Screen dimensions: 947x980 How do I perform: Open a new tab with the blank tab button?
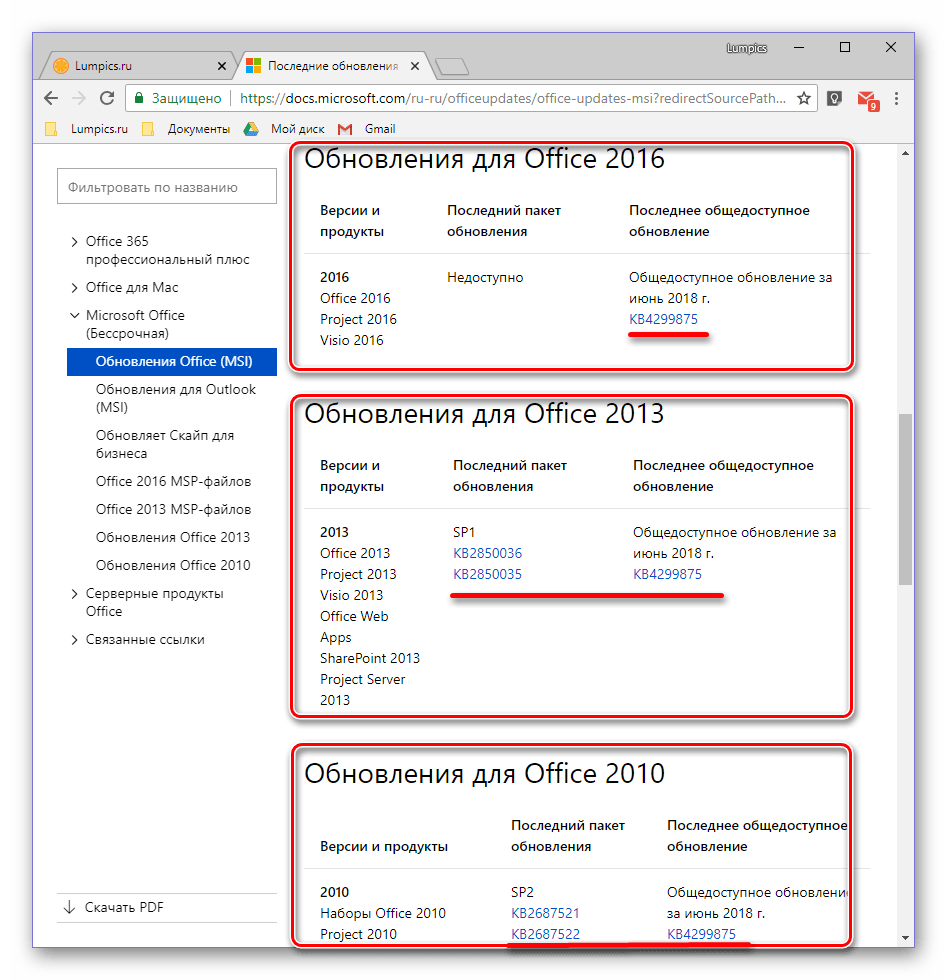[x=451, y=66]
